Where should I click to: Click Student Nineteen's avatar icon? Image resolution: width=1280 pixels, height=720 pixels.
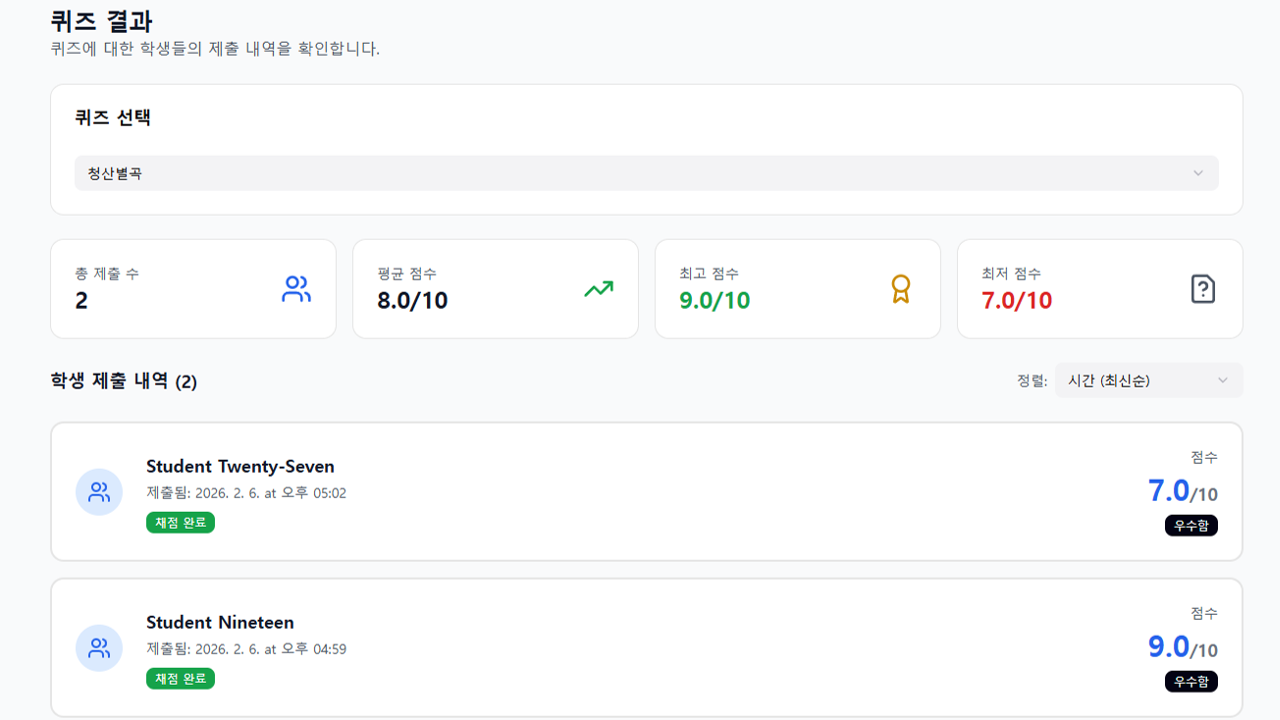(x=99, y=648)
